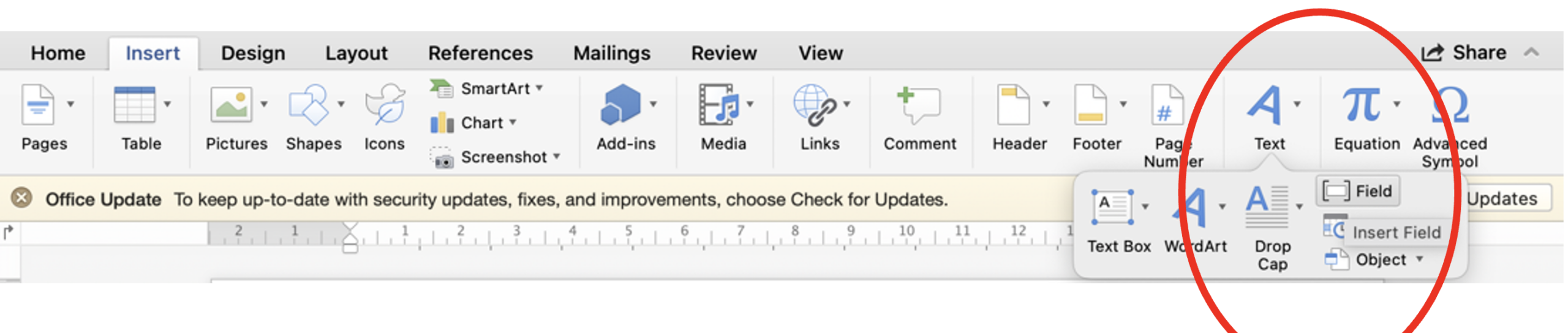Viewport: 1568px width, 333px height.
Task: Add a Comment from the ribbon
Action: point(918,105)
